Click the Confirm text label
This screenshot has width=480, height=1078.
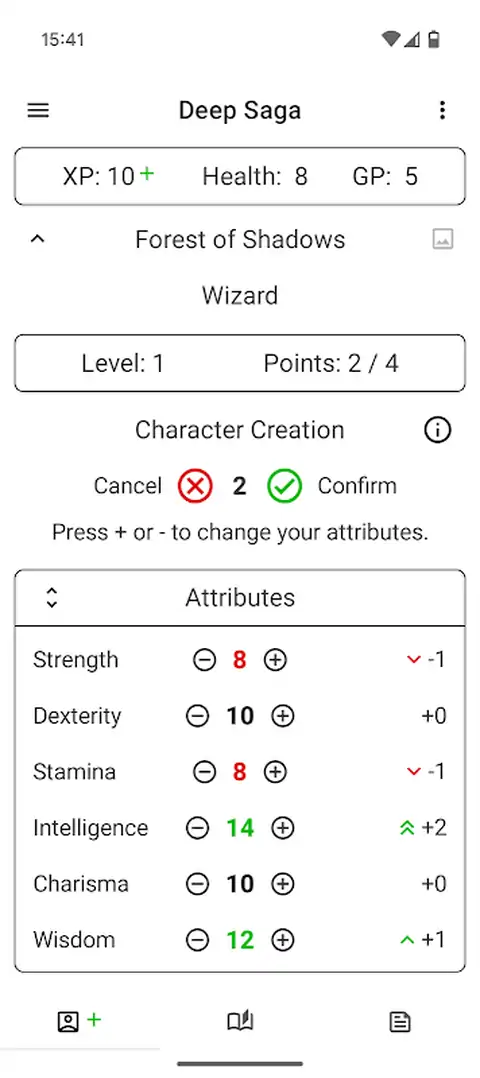[x=357, y=486]
